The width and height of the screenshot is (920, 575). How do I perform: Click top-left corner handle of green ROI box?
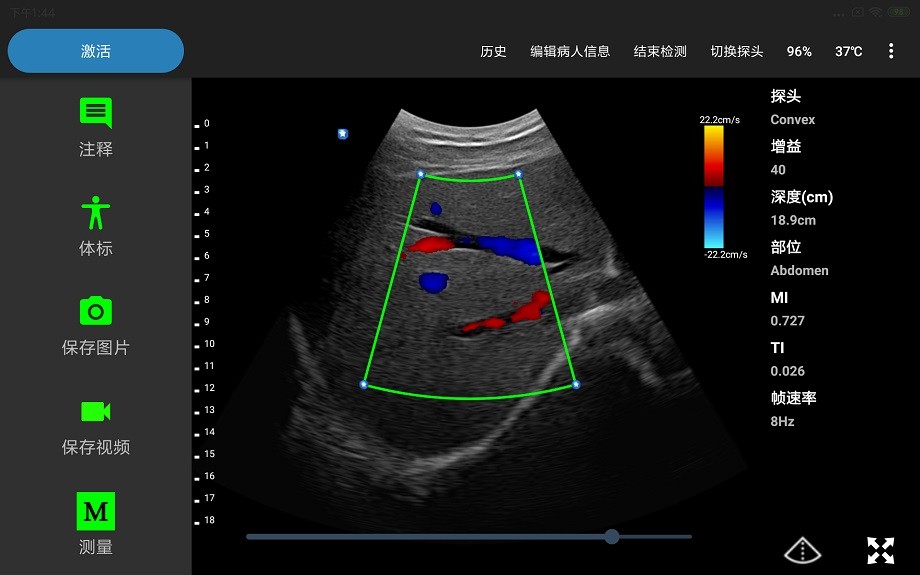point(420,174)
